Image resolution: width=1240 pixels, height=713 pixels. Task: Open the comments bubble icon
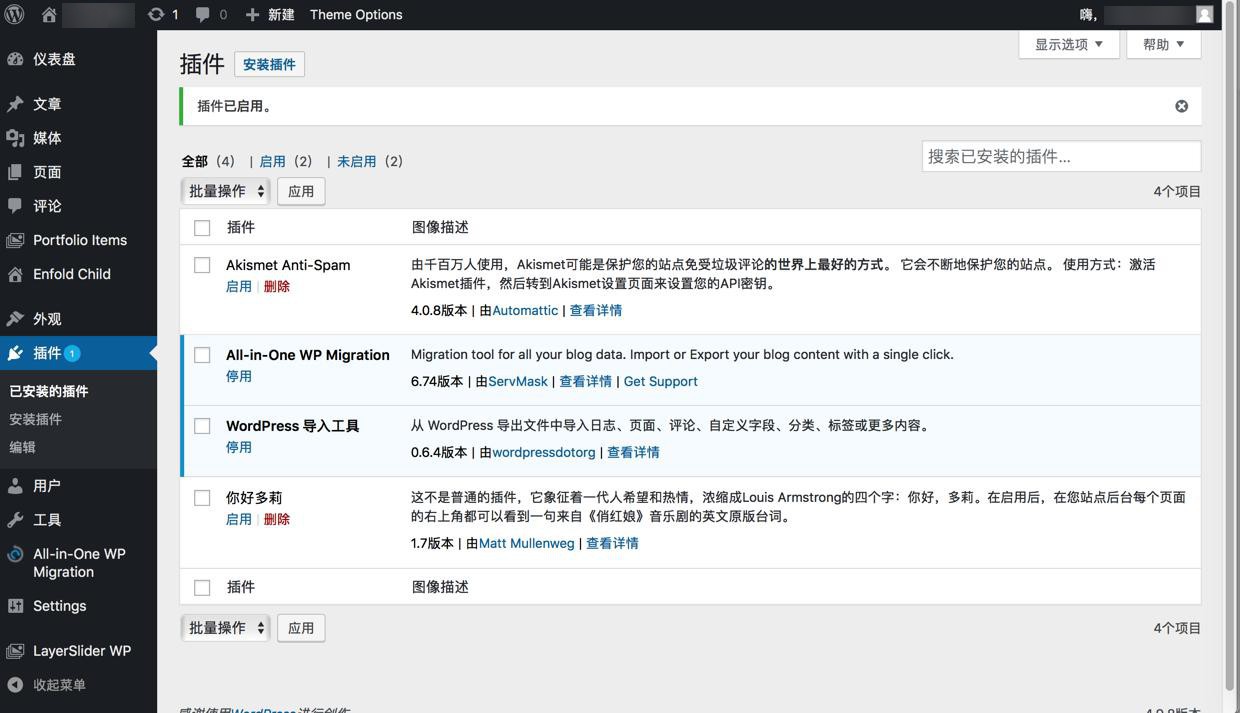[x=203, y=14]
